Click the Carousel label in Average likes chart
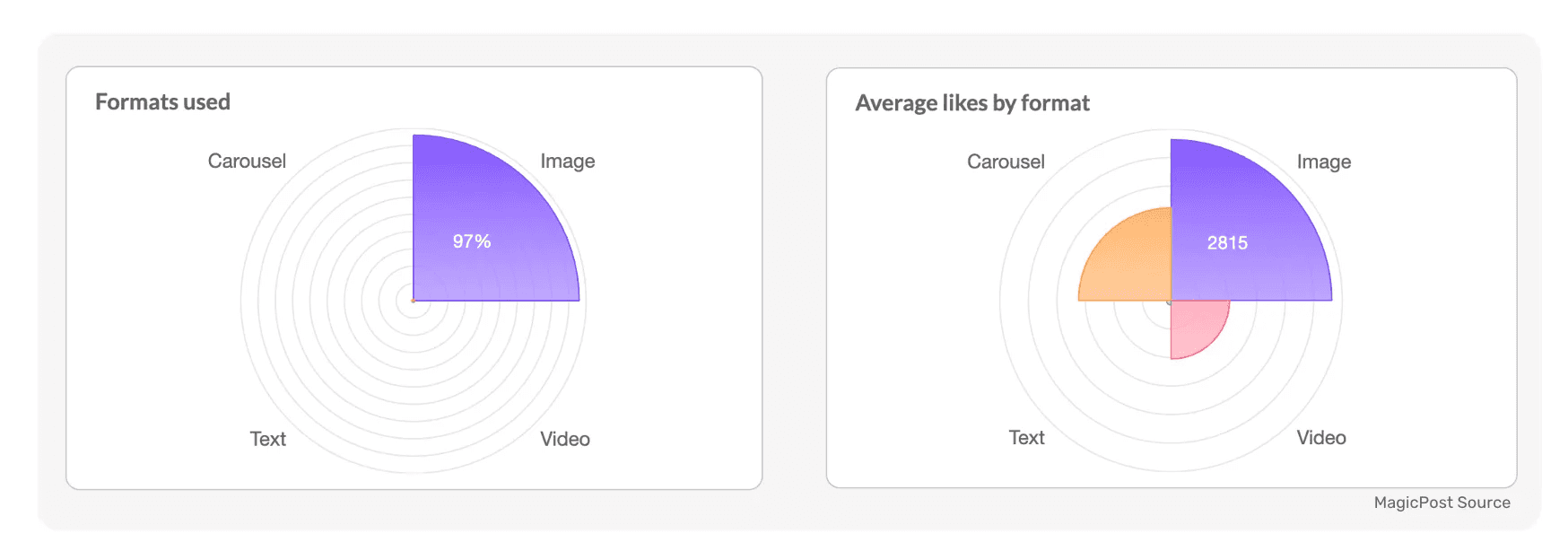The height and width of the screenshot is (551, 1568). (x=1006, y=162)
